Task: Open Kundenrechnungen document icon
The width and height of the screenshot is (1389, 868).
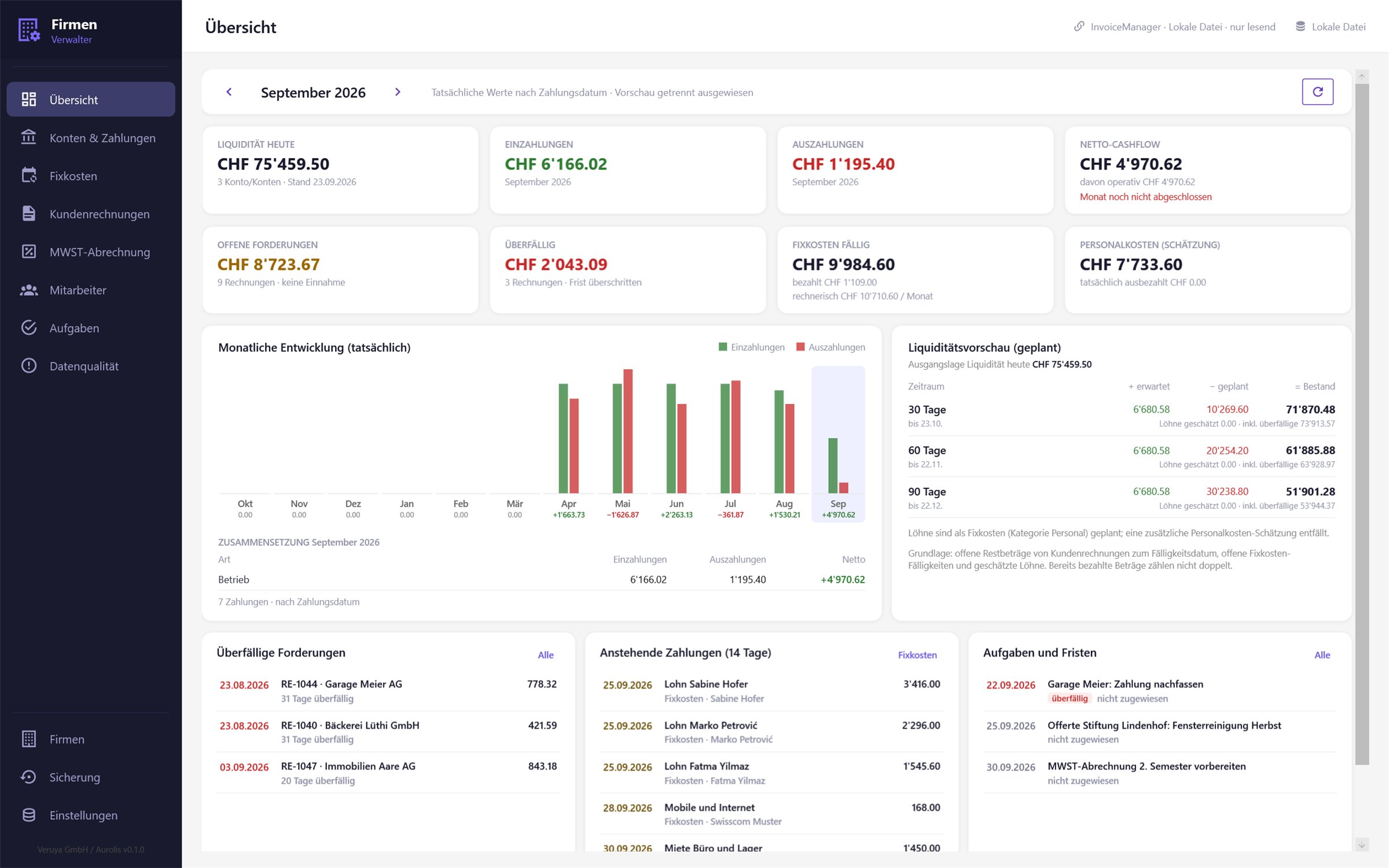Action: point(28,214)
